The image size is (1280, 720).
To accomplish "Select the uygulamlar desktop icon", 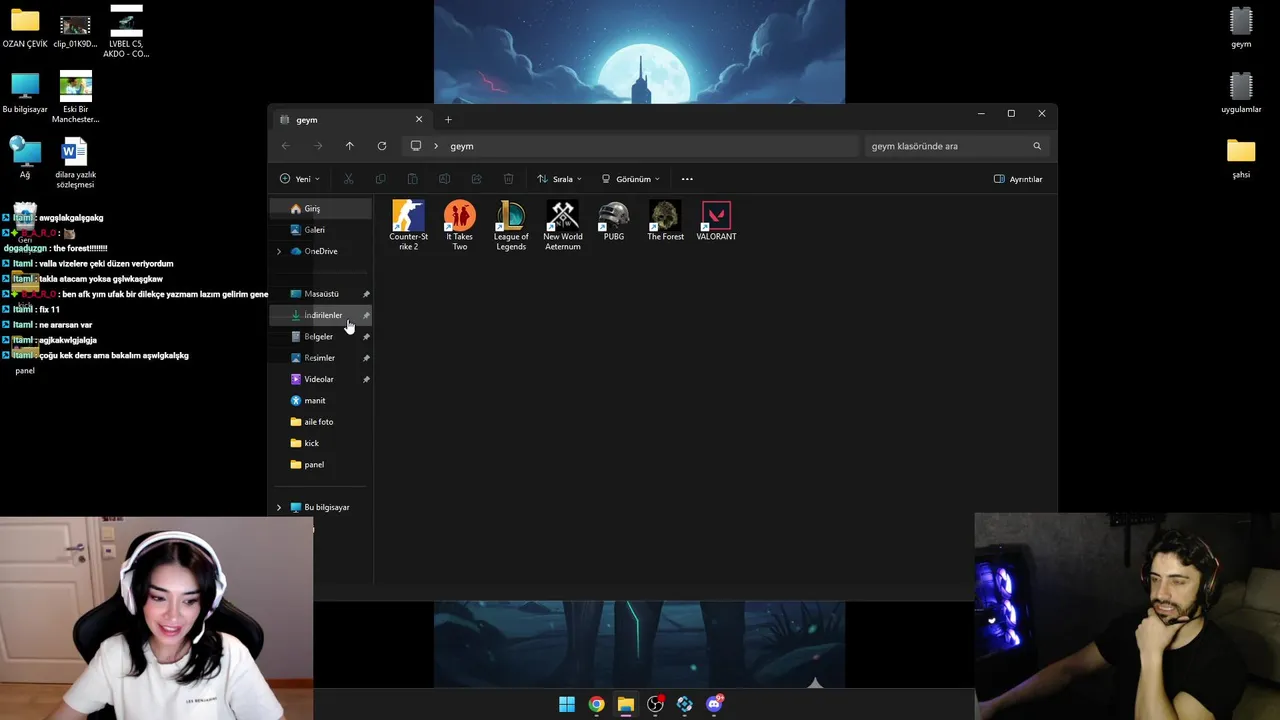I will pos(1241,93).
